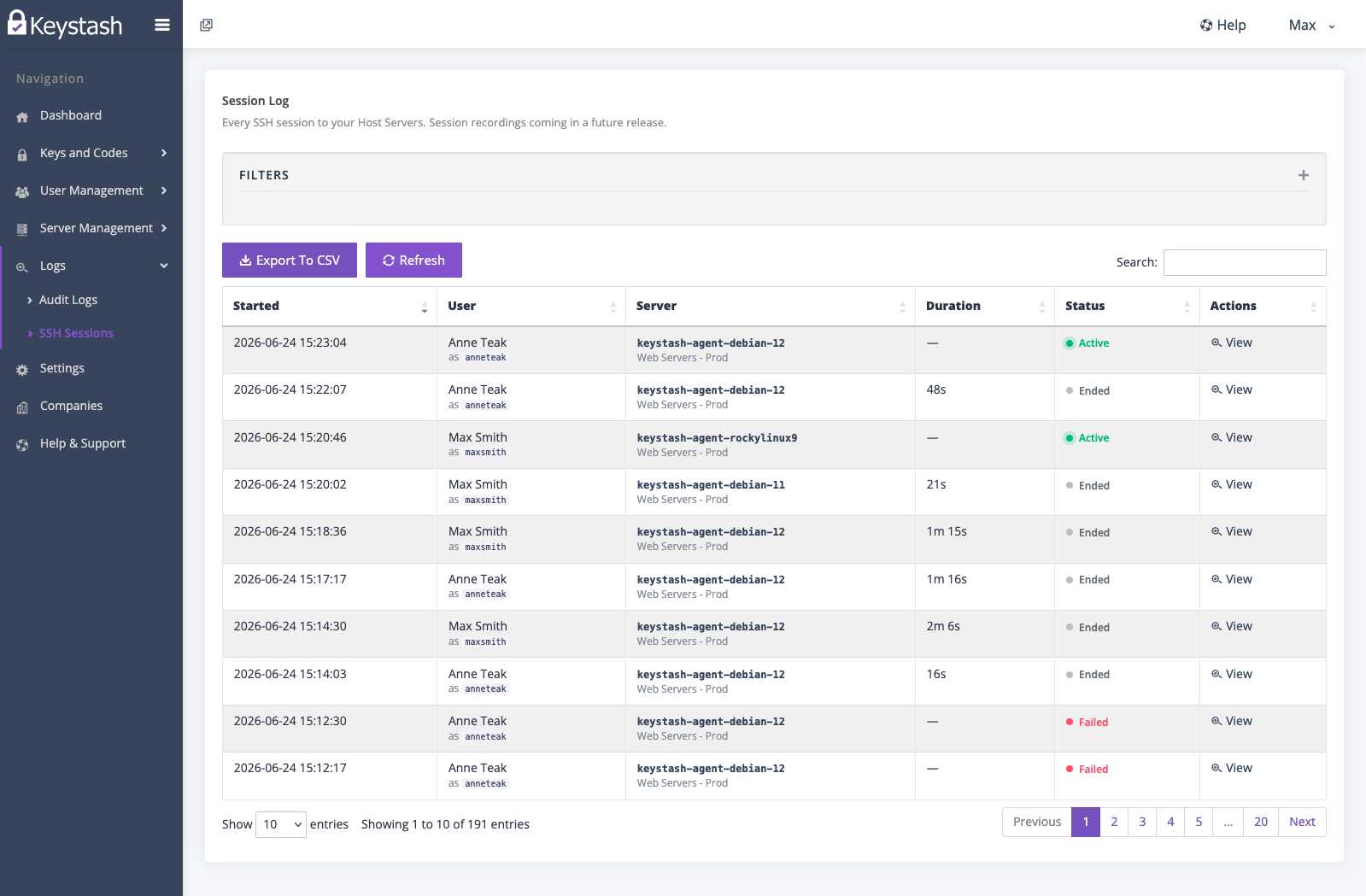Select current page 1 button

pyautogui.click(x=1086, y=822)
